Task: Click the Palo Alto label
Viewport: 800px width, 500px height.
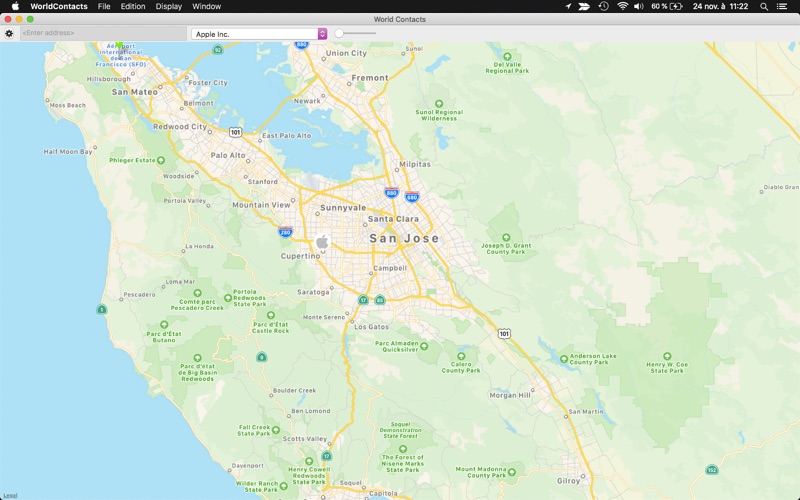Action: tap(228, 155)
